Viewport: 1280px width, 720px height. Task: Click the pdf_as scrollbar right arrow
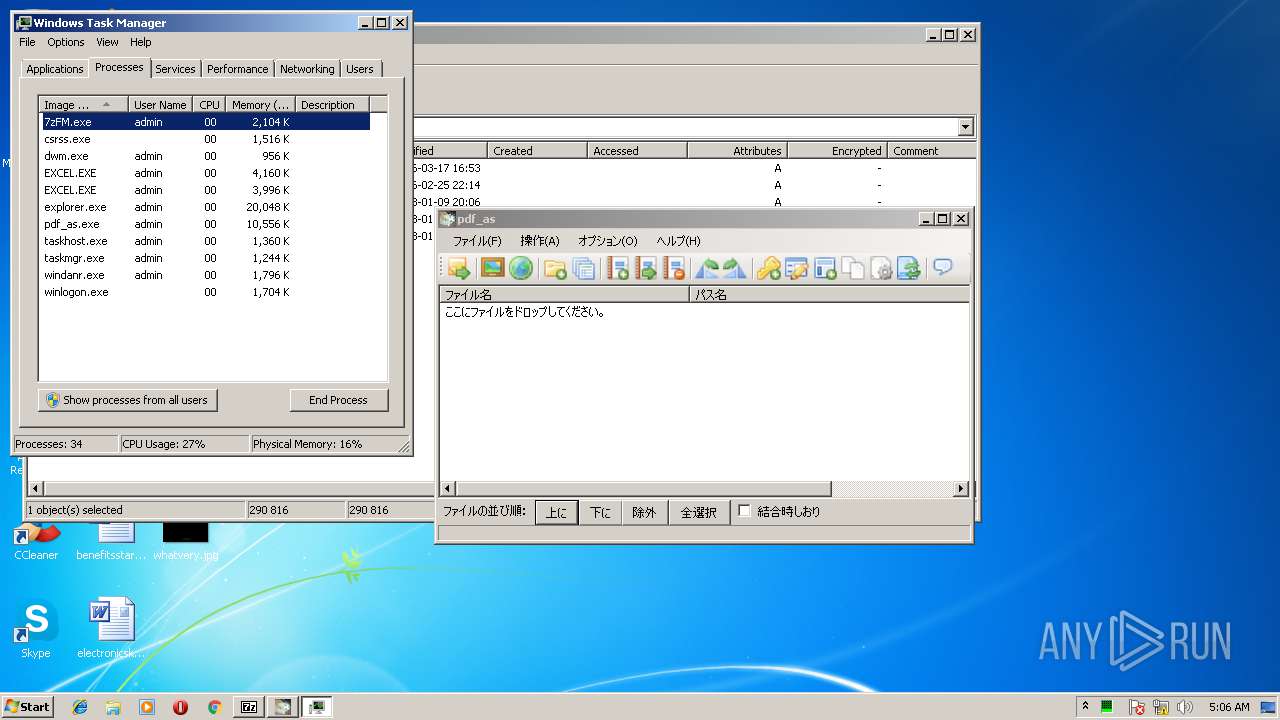click(x=961, y=489)
